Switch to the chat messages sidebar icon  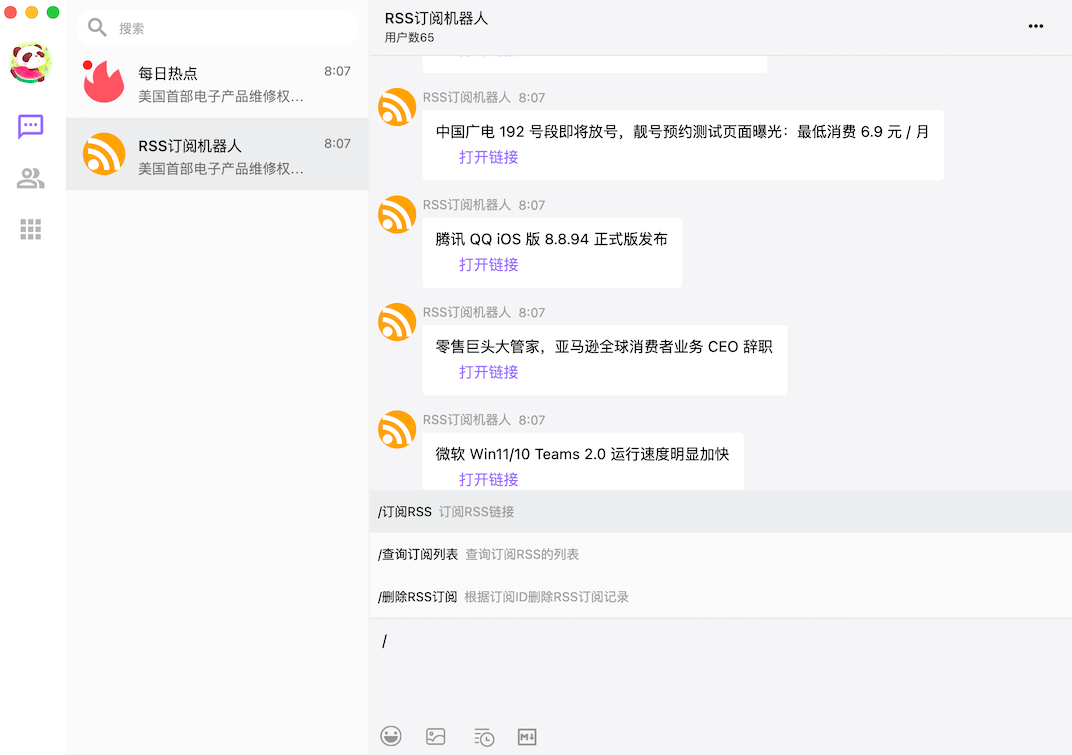[31, 127]
